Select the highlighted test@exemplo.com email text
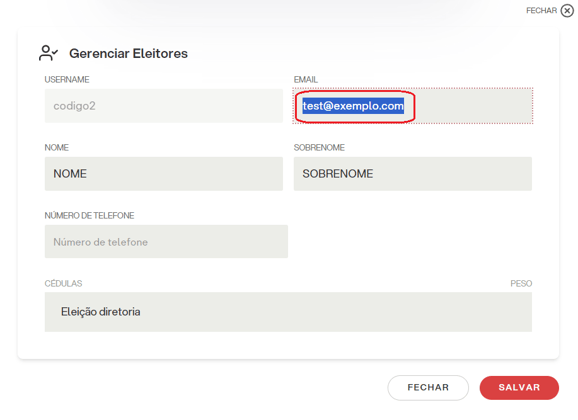 click(353, 106)
